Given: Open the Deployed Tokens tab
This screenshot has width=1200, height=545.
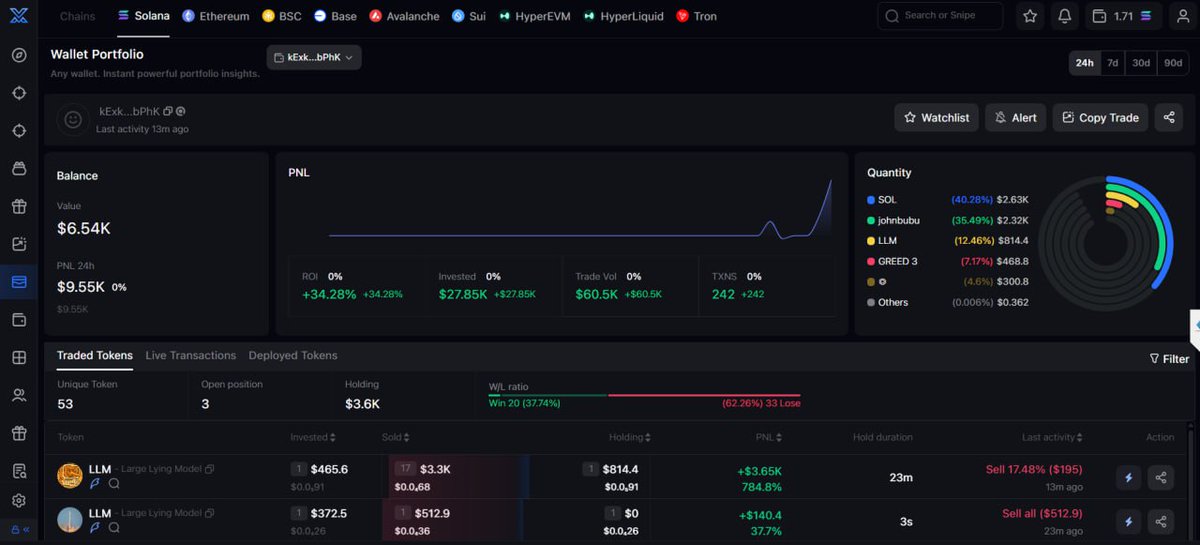Looking at the screenshot, I should pos(293,355).
